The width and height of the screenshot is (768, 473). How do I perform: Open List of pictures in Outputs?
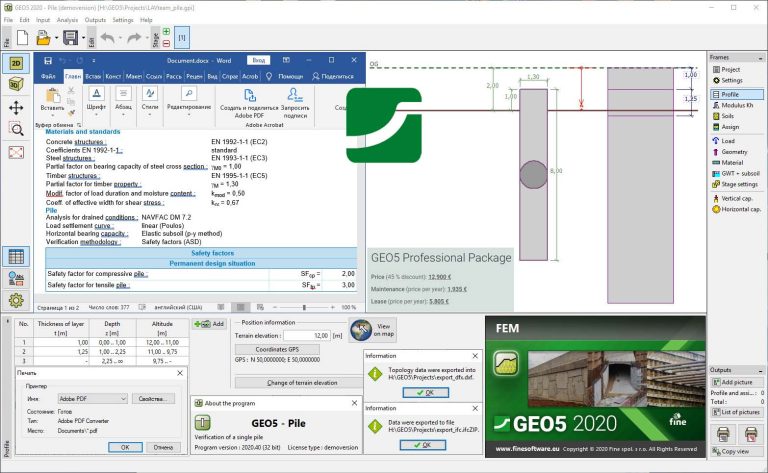[x=737, y=412]
